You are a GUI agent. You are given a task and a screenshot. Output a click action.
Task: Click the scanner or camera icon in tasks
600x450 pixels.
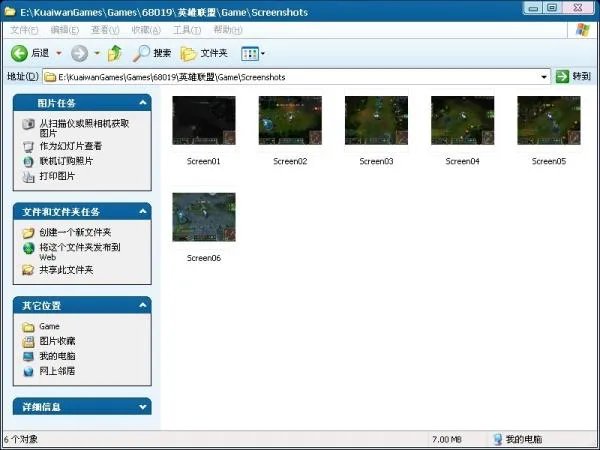tap(28, 124)
